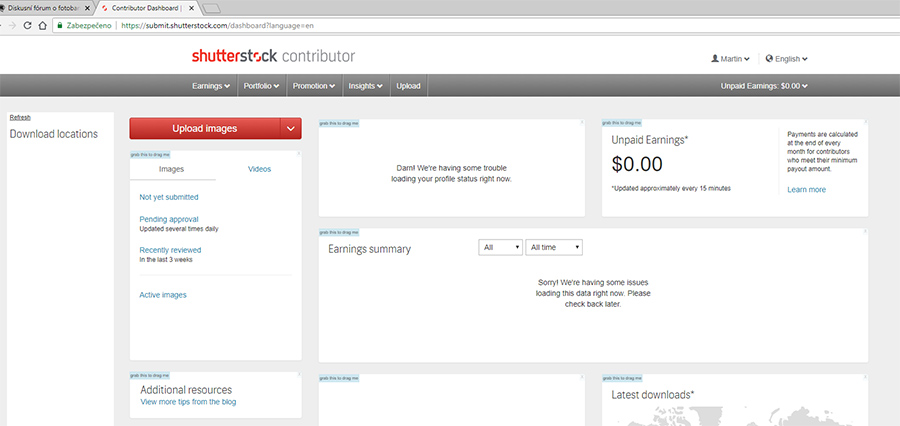Click the Additional resources heading

pos(186,390)
